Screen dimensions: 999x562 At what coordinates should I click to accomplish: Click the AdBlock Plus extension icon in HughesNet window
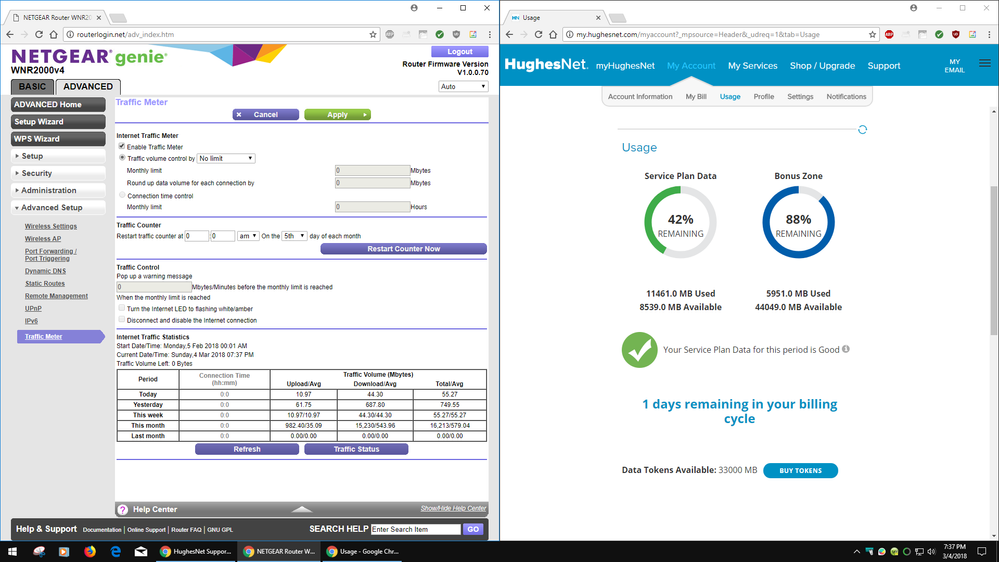(x=889, y=34)
